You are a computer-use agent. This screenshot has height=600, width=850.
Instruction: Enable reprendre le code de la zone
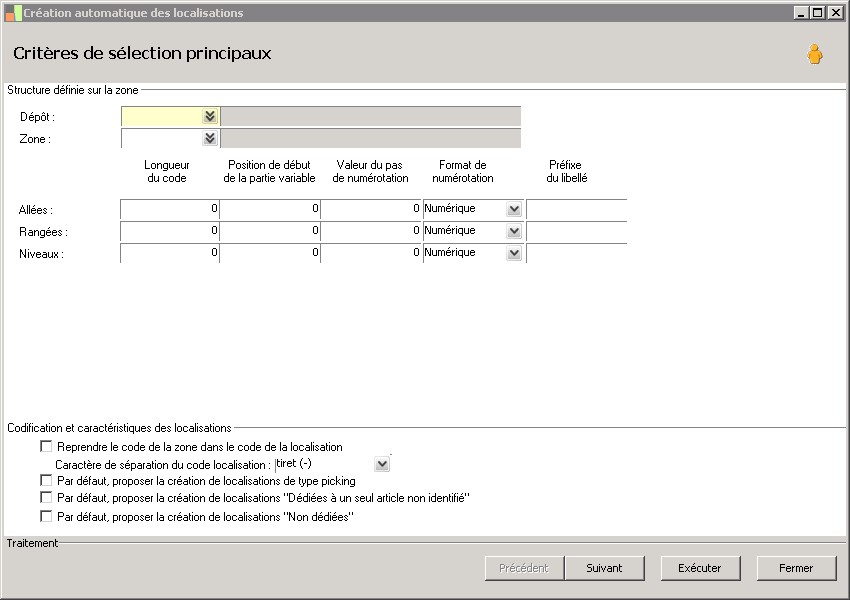tap(46, 447)
